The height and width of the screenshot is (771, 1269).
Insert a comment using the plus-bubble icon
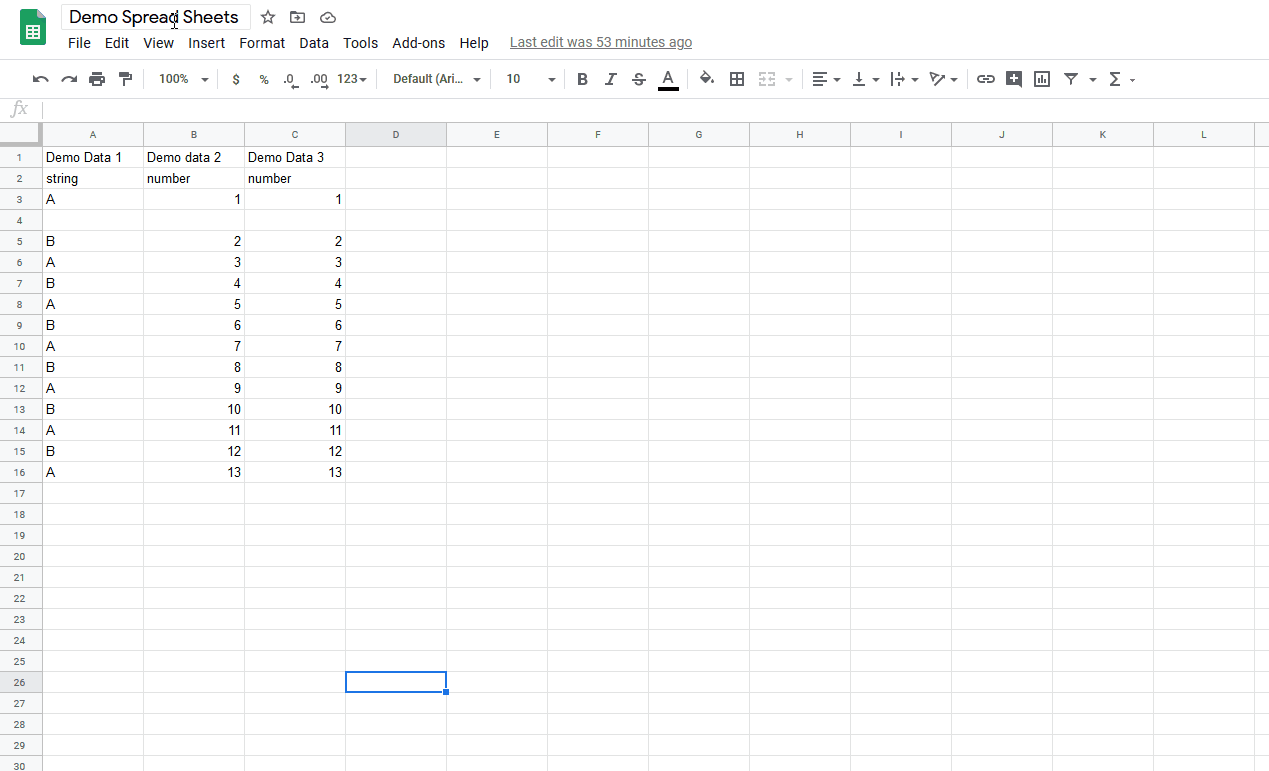point(1014,79)
